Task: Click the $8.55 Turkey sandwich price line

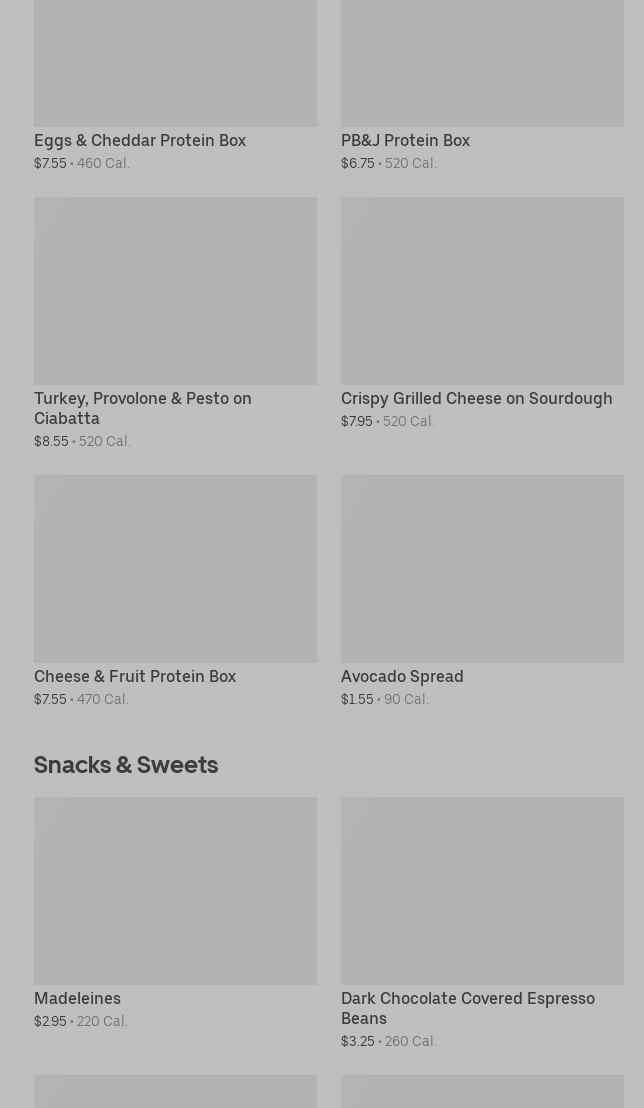Action: pyautogui.click(x=82, y=442)
